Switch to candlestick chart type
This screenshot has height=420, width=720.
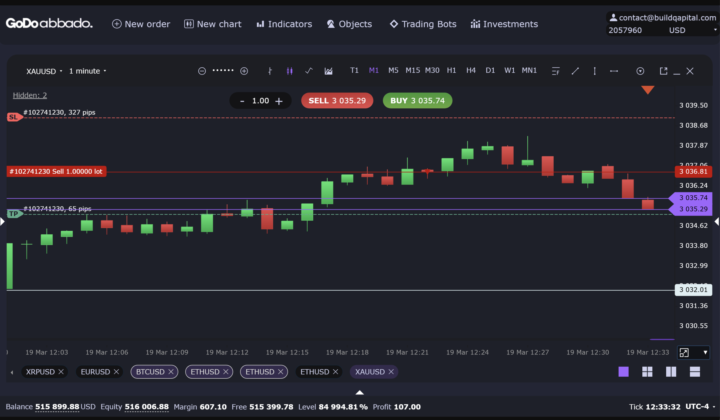290,71
